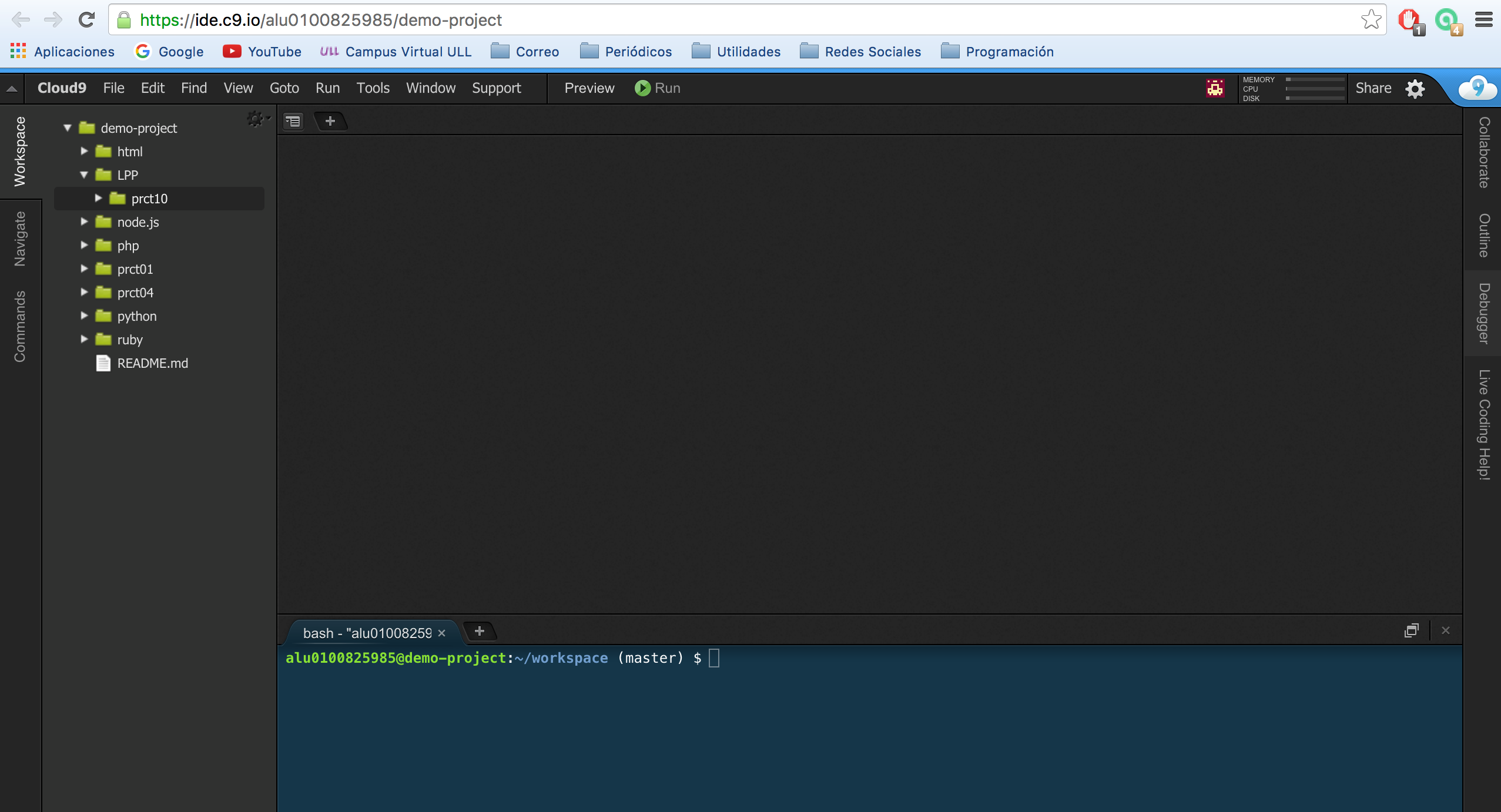Open README.md in the file tree
Viewport: 1501px width, 812px height.
click(x=152, y=363)
